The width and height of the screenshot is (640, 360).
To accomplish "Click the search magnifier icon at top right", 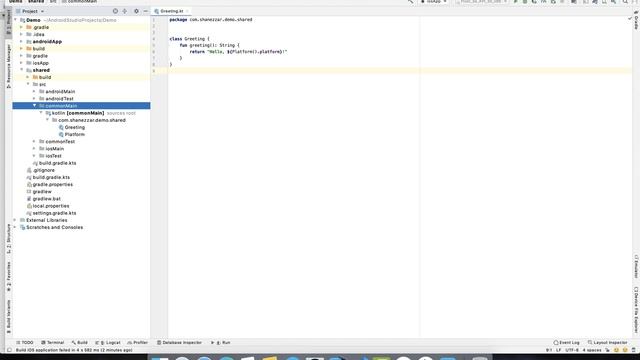I will point(625,2).
